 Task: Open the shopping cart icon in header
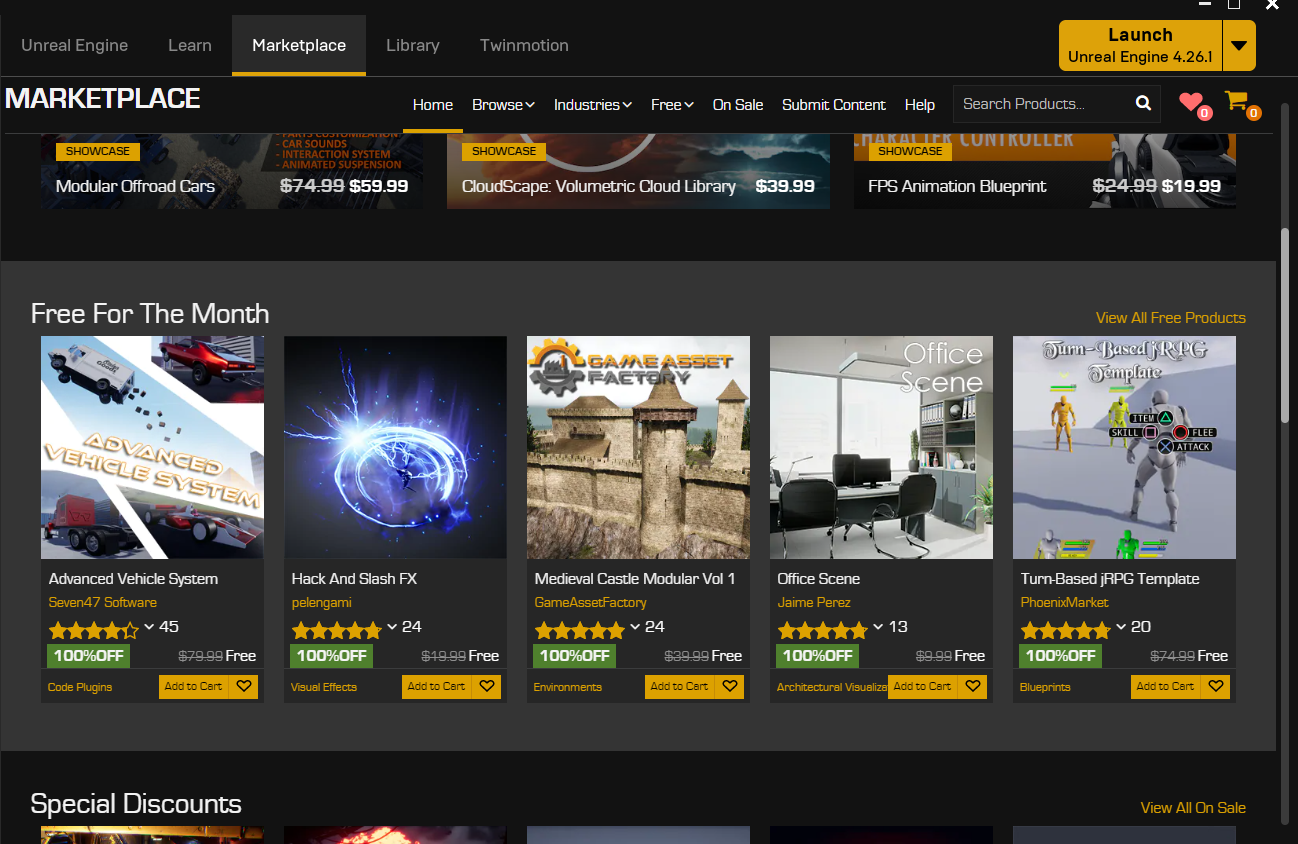(1237, 101)
